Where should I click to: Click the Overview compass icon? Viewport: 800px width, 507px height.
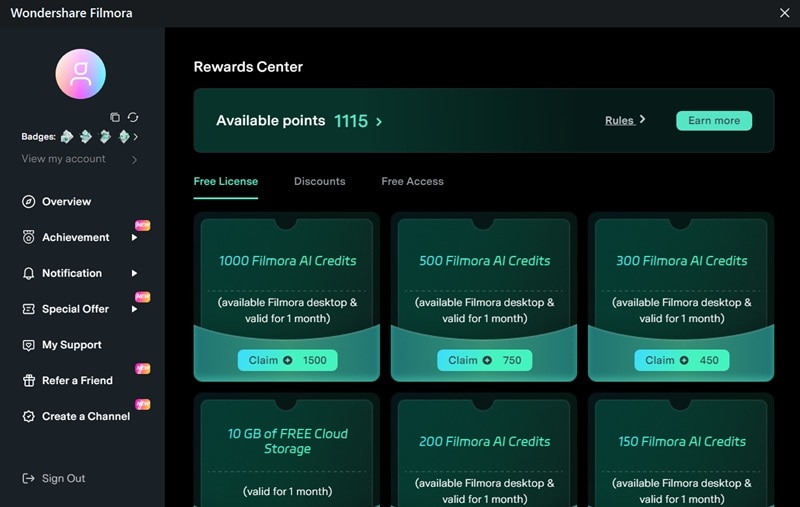pyautogui.click(x=29, y=201)
